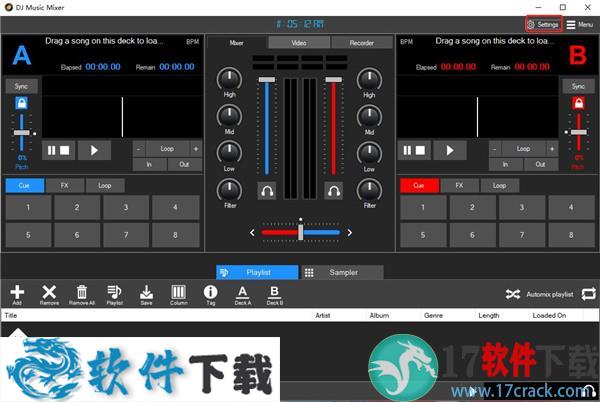
Task: Load selected song to Deck B
Action: pos(275,295)
